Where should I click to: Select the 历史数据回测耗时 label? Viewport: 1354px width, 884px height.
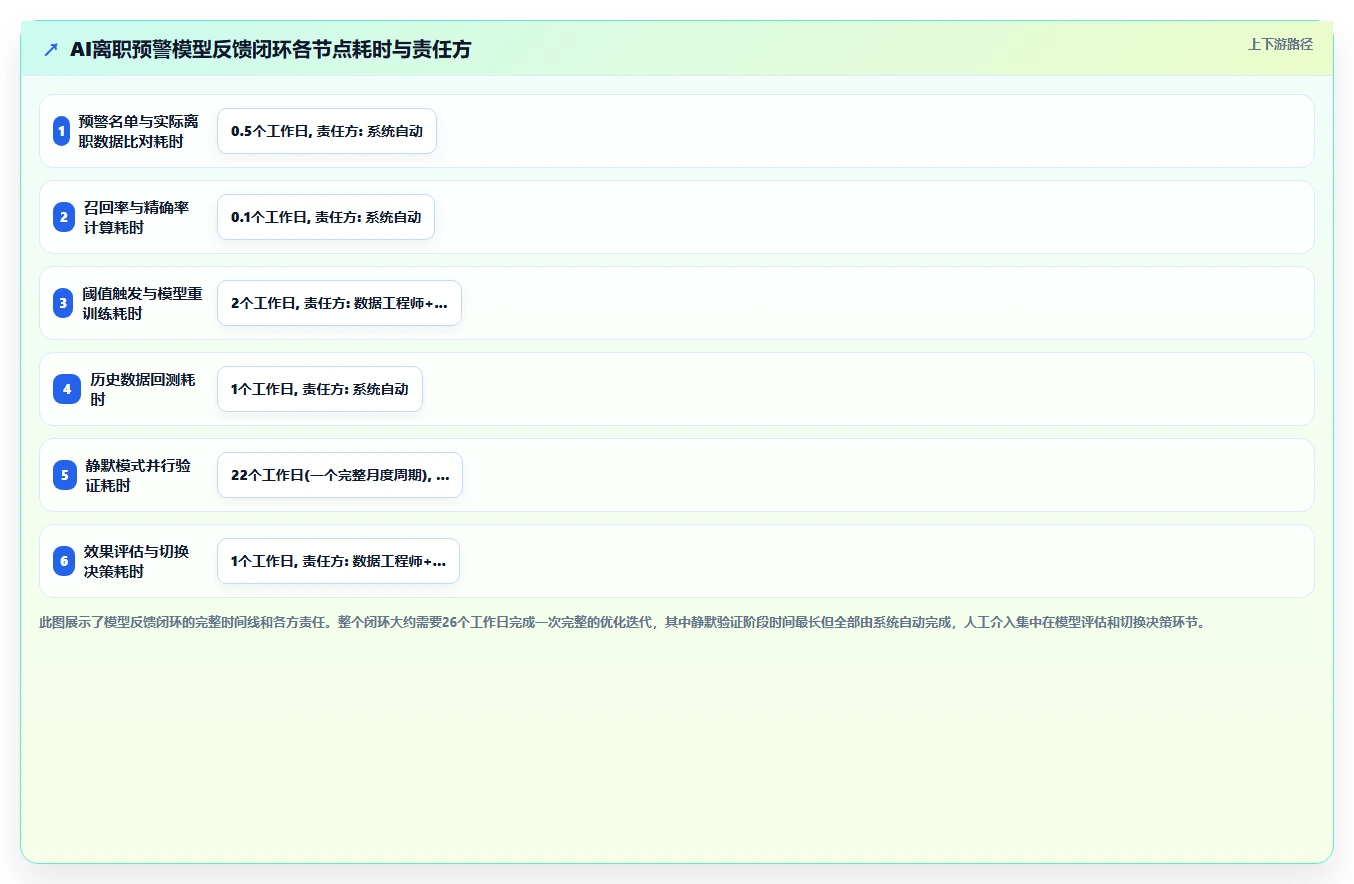point(143,389)
